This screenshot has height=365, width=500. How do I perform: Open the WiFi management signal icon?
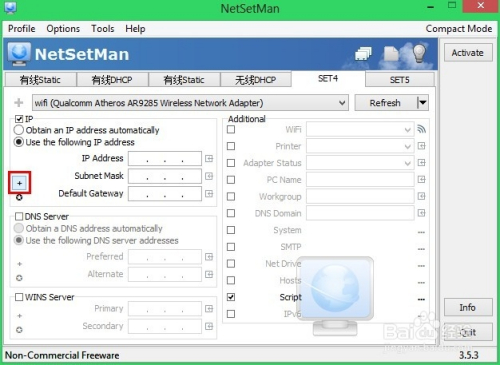pos(422,129)
